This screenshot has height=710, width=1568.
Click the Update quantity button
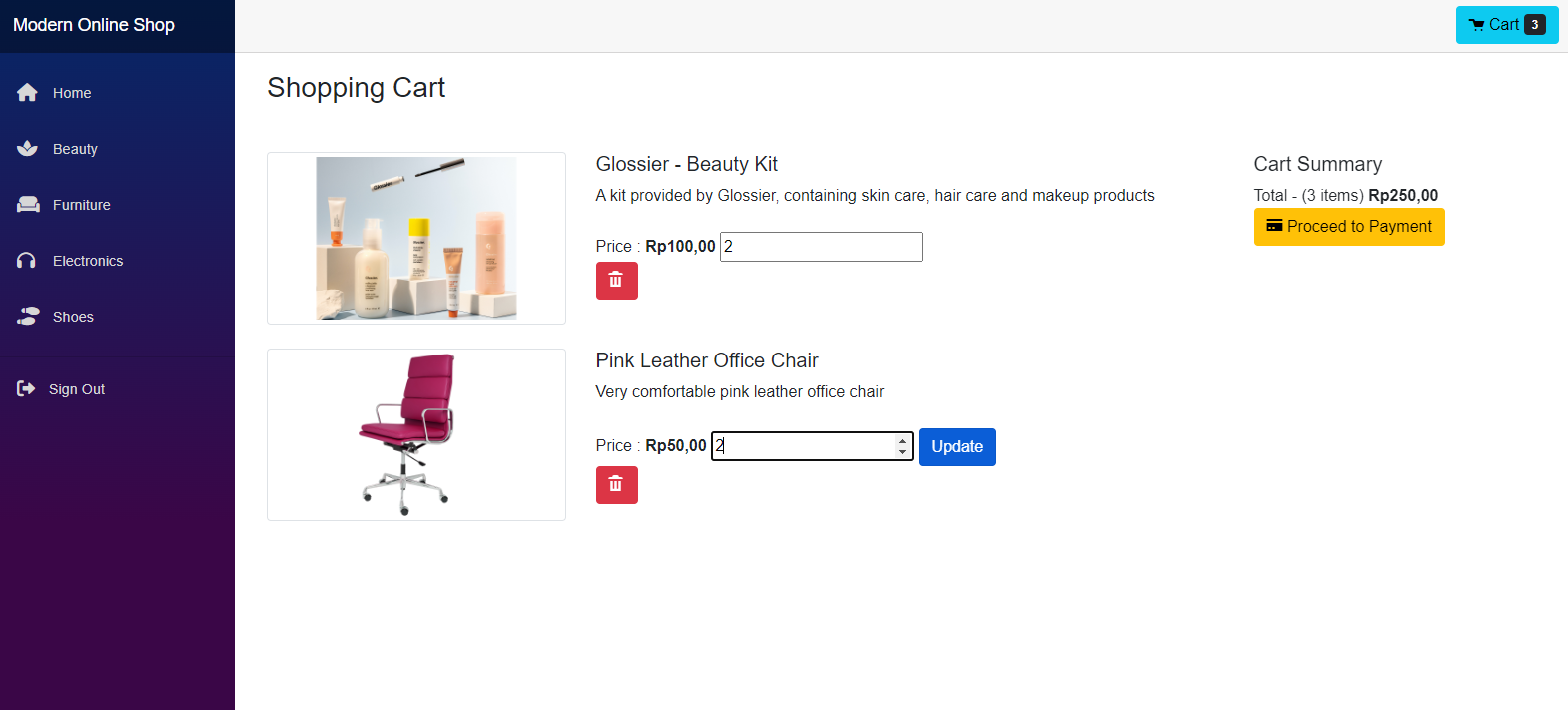point(957,446)
